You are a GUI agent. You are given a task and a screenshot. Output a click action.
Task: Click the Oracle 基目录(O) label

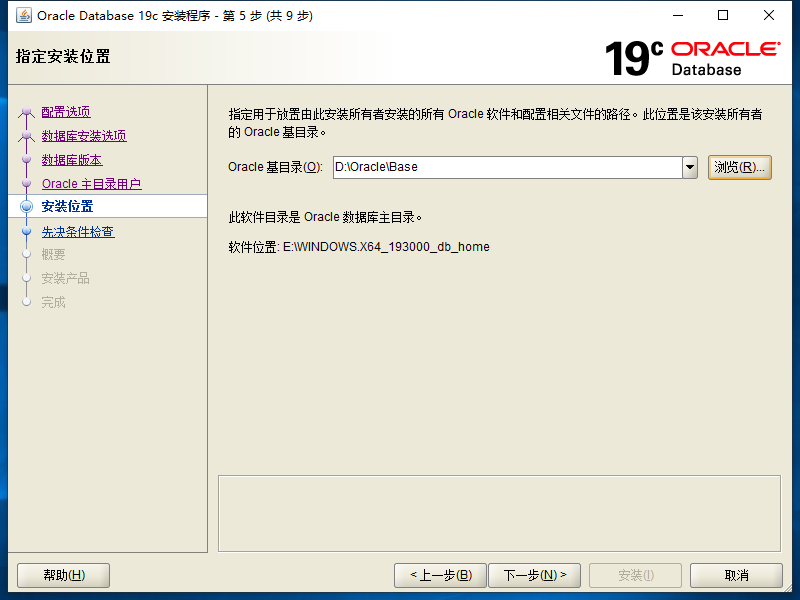coord(275,167)
